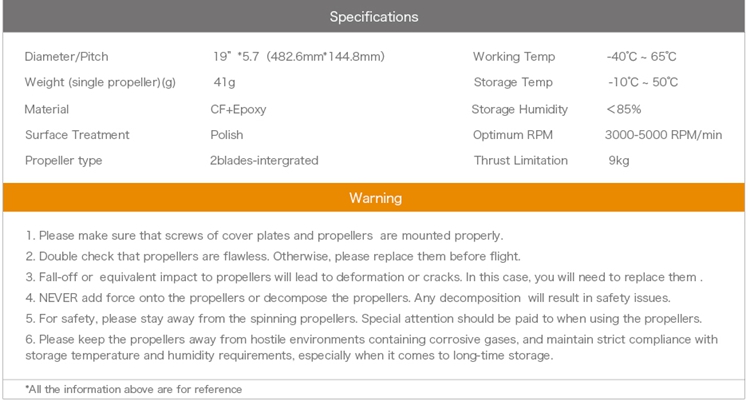Select the Weight (single propeller) label
Screen dimensions: 750x413
coord(100,83)
